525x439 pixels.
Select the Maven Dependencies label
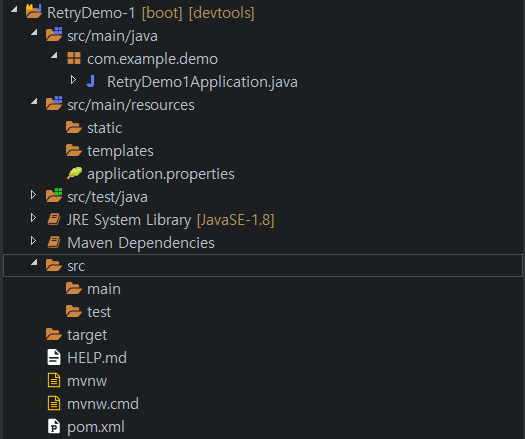(x=141, y=243)
